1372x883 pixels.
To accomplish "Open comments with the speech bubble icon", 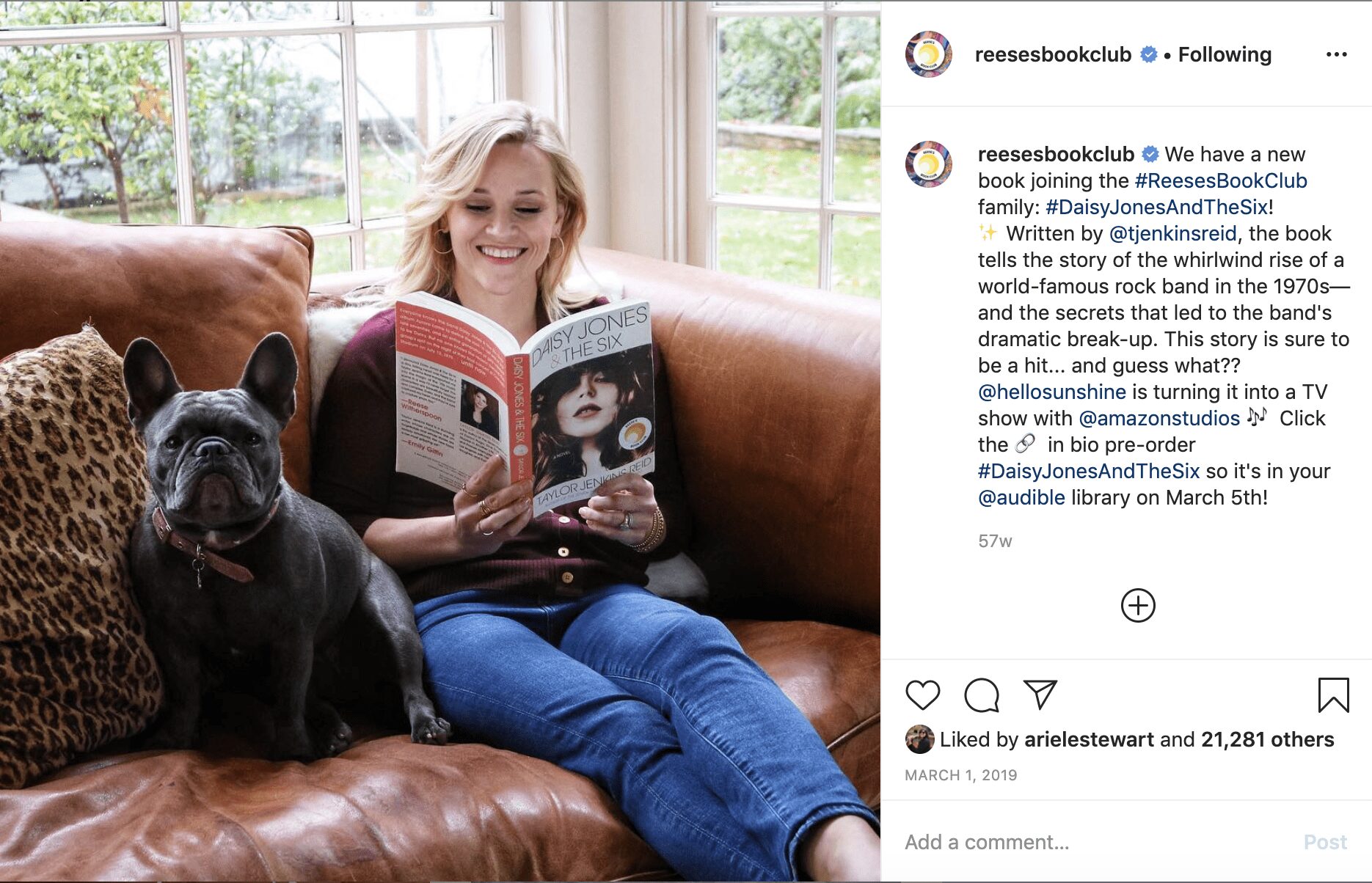I will pos(982,695).
